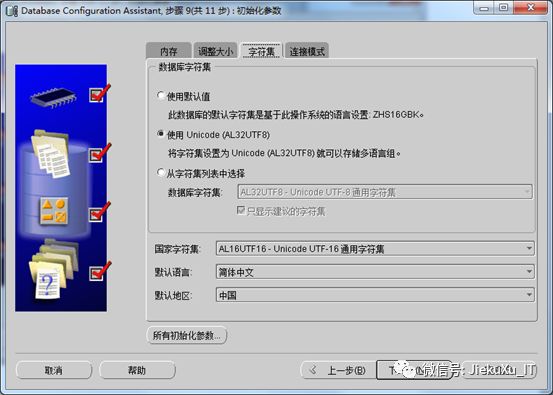Screen dimensions: 553x395
Task: Click the documents on database icon
Action: click(x=51, y=154)
